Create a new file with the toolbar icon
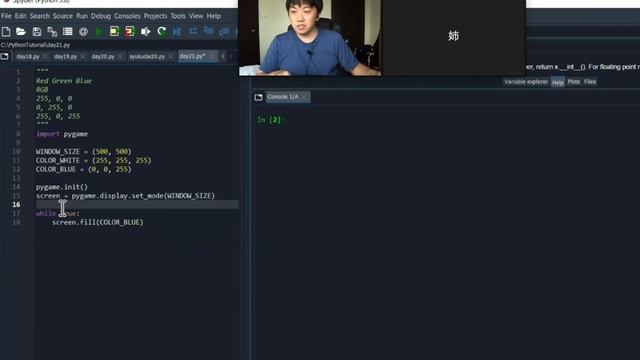This screenshot has height=360, width=640. [x=6, y=31]
